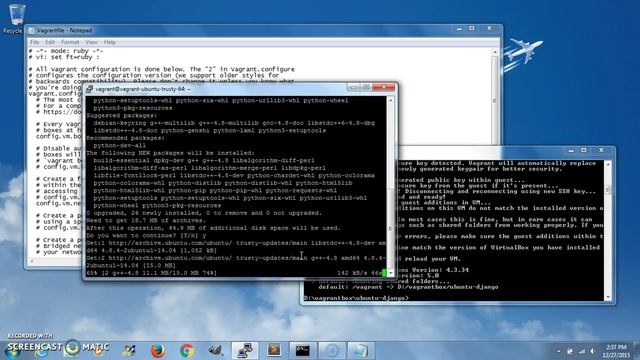Click the 'Vagrantfile - Notepad' title bar text
Viewport: 640px width, 360px height.
[64, 31]
